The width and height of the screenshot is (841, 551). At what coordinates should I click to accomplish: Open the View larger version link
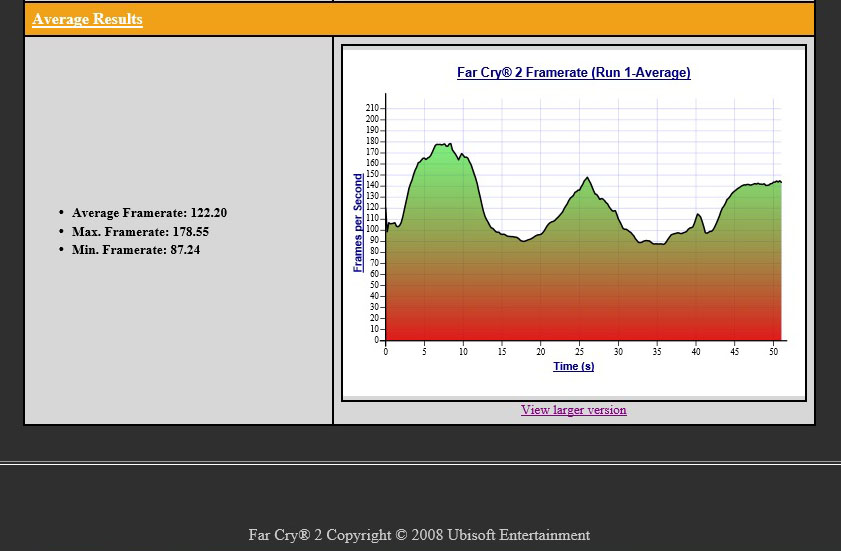573,410
